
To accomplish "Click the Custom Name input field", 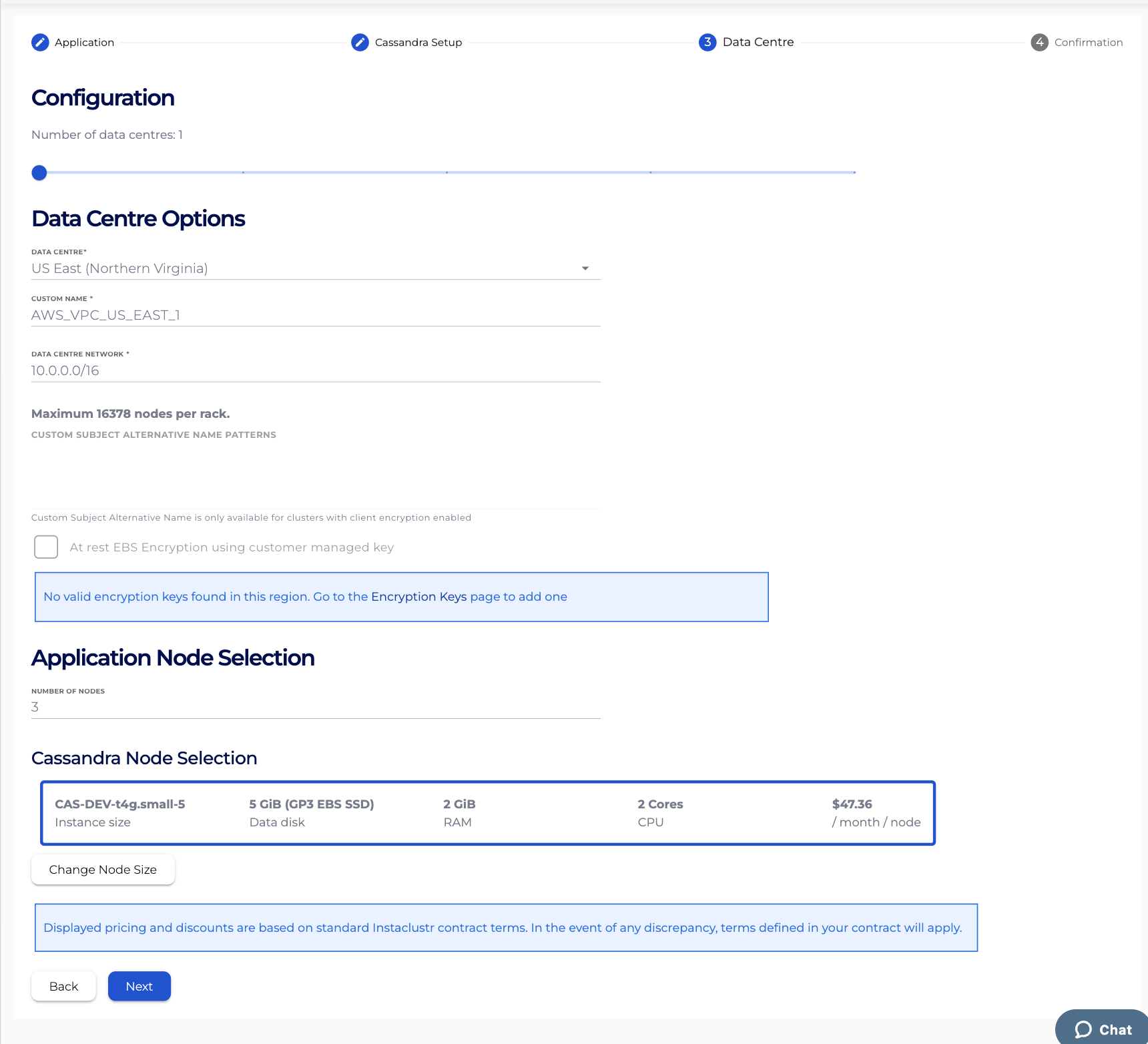I will click(x=315, y=315).
